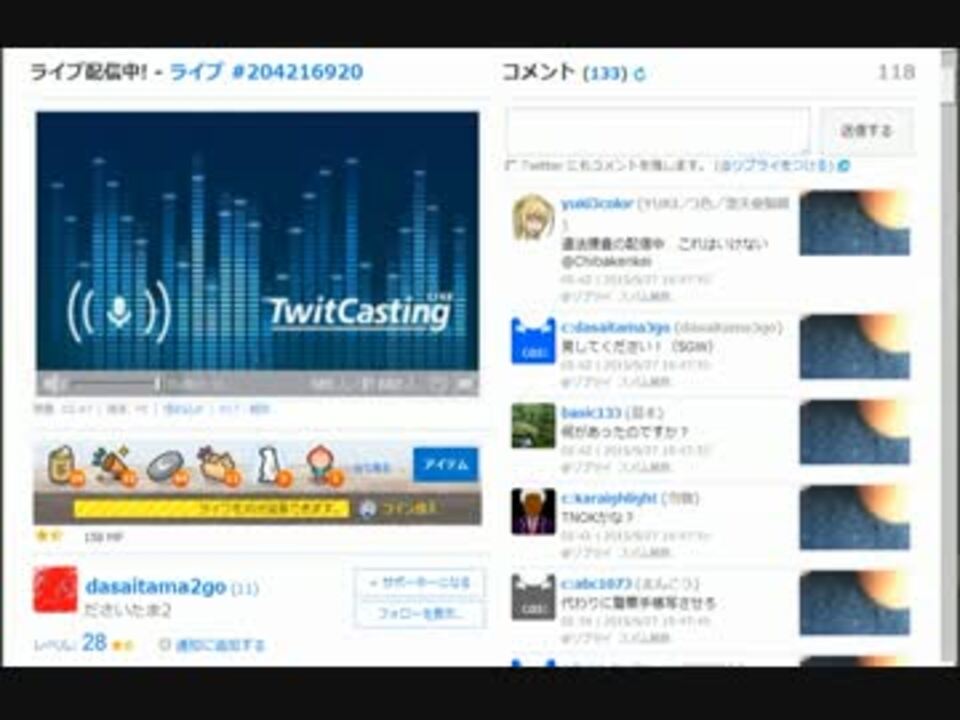Click the reply link under basic133's comment
This screenshot has height=720, width=960.
coord(585,467)
